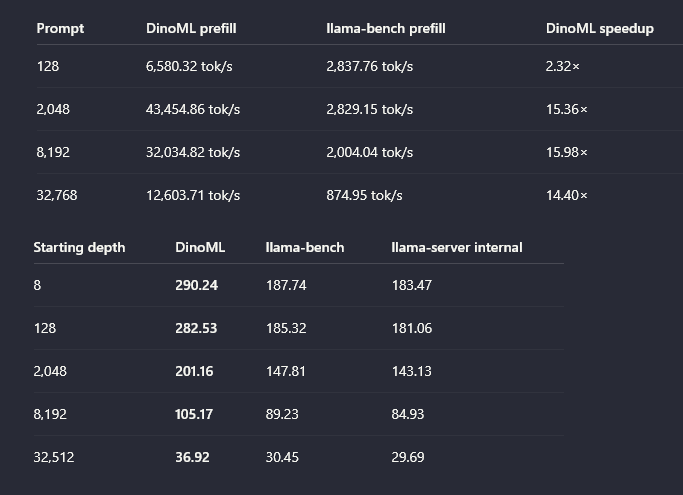
Task: Click the llama-bench prefill header
Action: [385, 29]
